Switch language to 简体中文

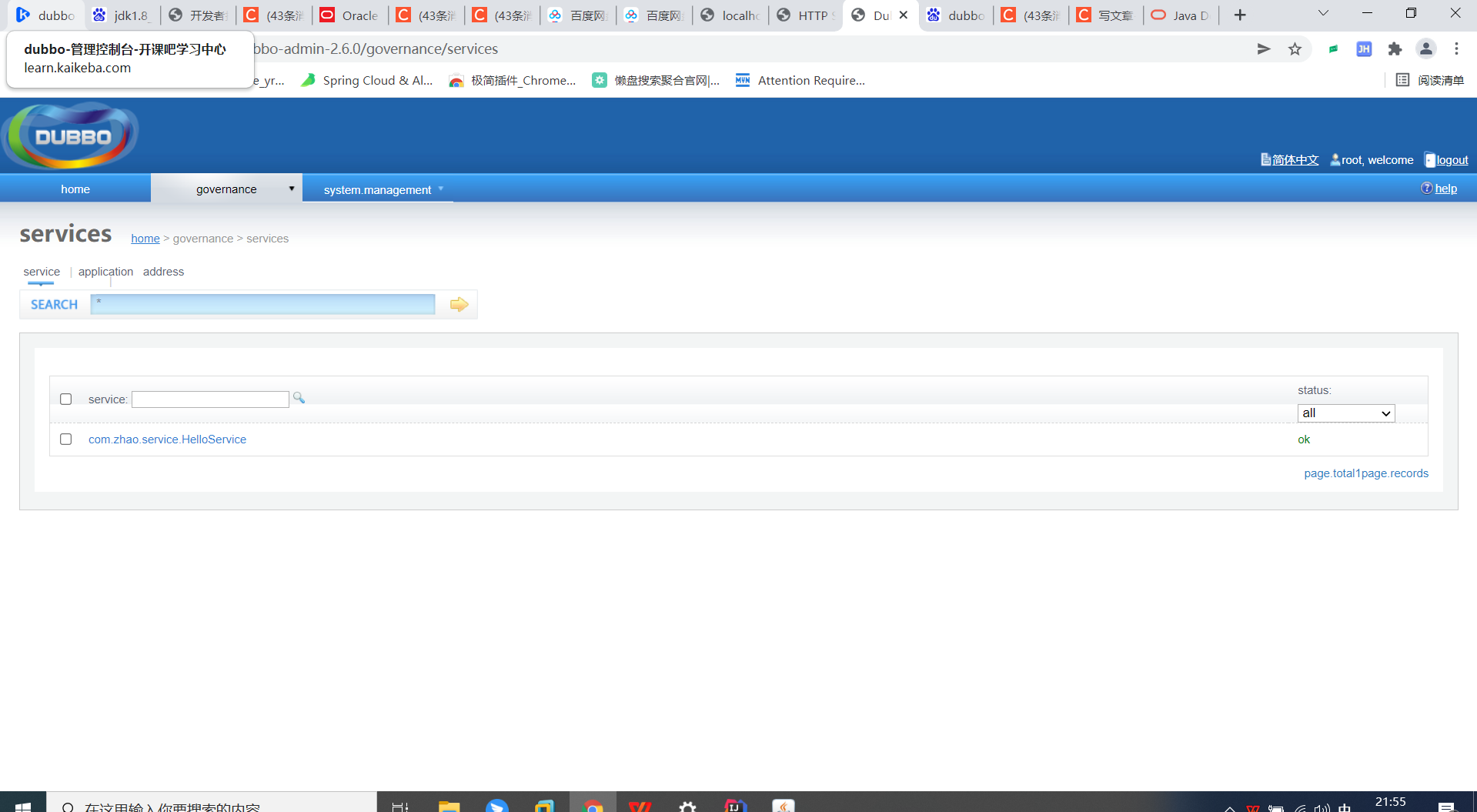coord(1295,160)
